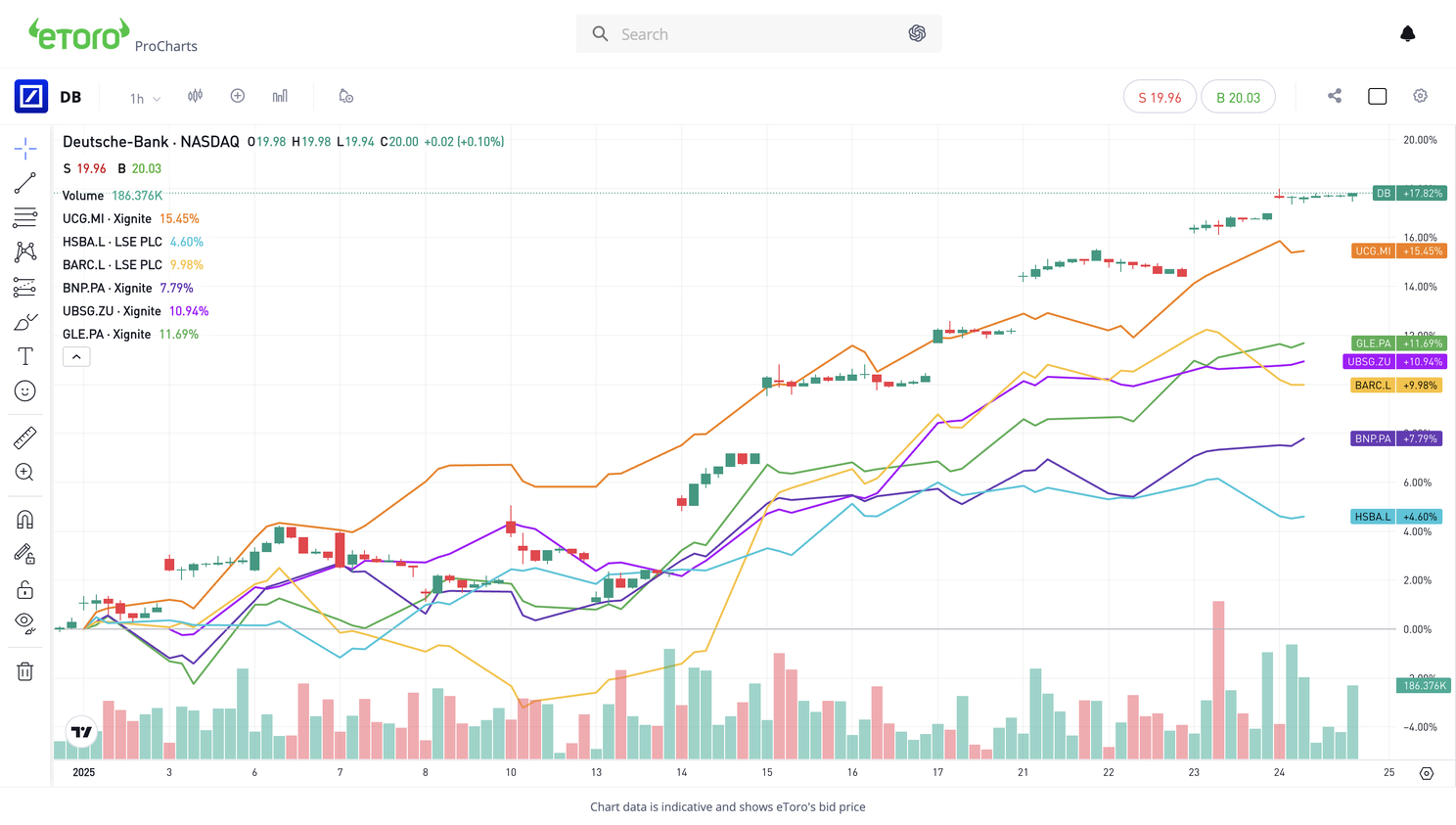This screenshot has width=1456, height=825.
Task: Click the AI assistant icon in search
Action: (x=917, y=33)
